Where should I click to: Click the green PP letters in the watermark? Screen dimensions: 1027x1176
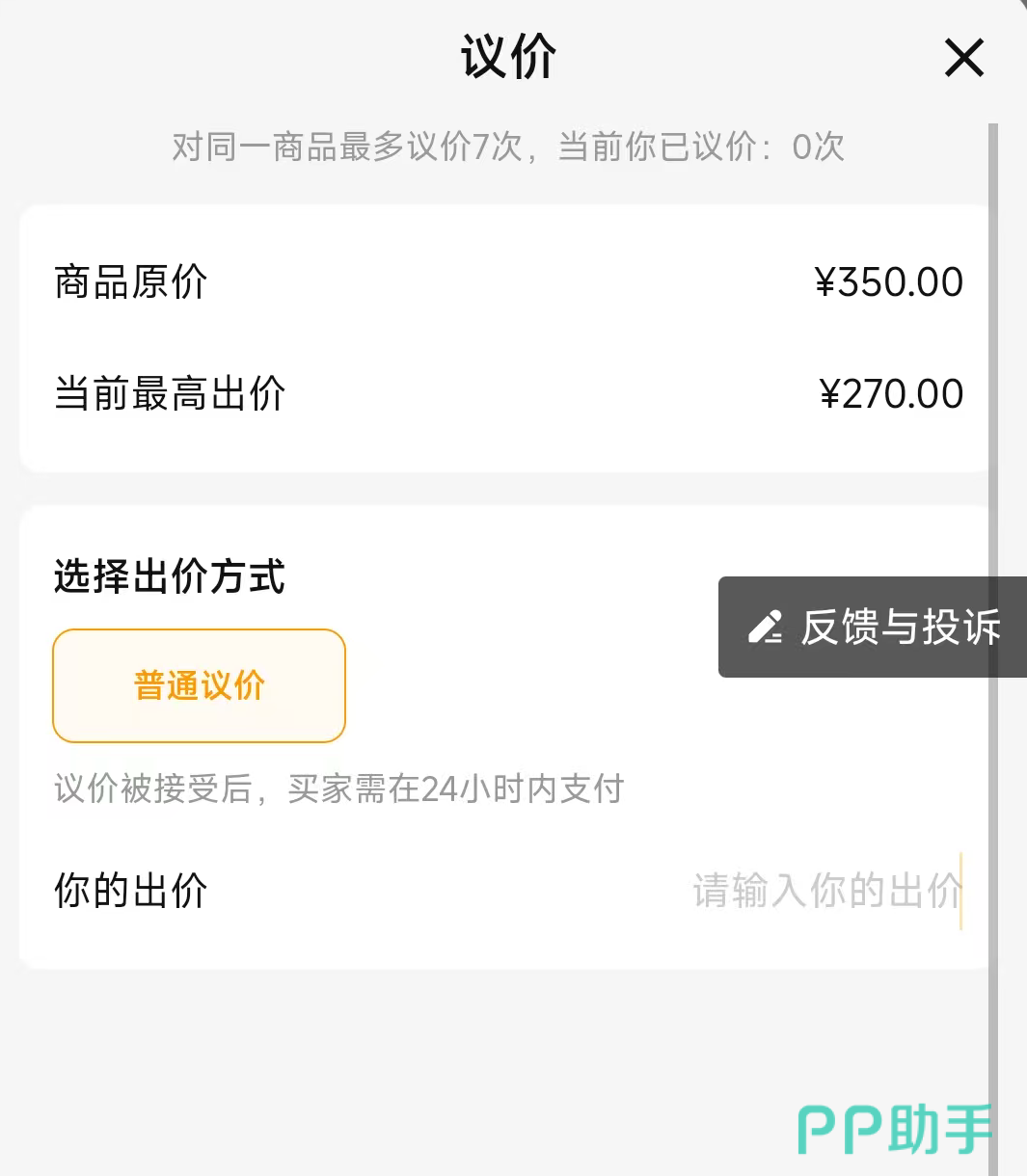[x=839, y=1131]
